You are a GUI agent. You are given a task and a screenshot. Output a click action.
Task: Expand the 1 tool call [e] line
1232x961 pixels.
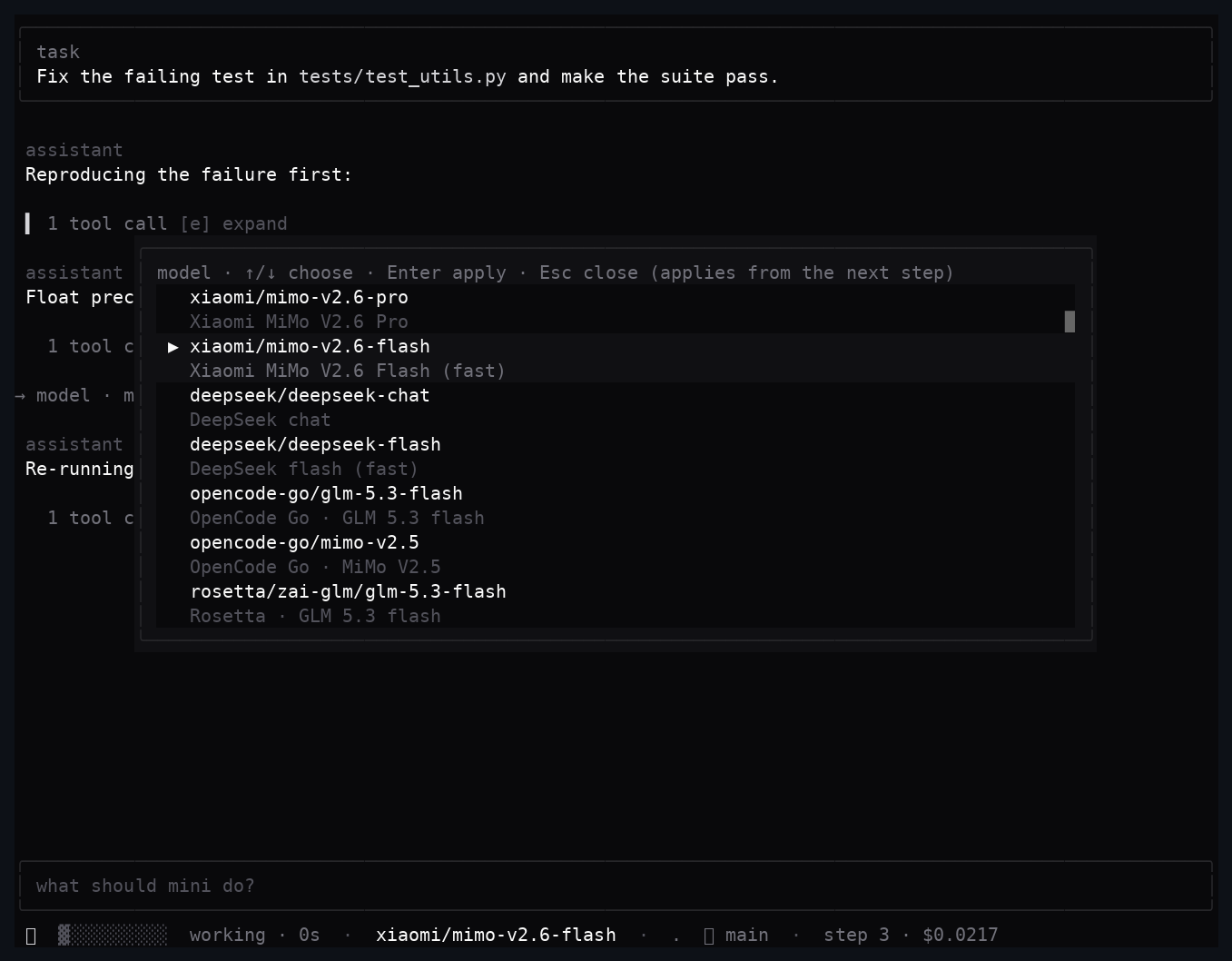click(x=167, y=223)
